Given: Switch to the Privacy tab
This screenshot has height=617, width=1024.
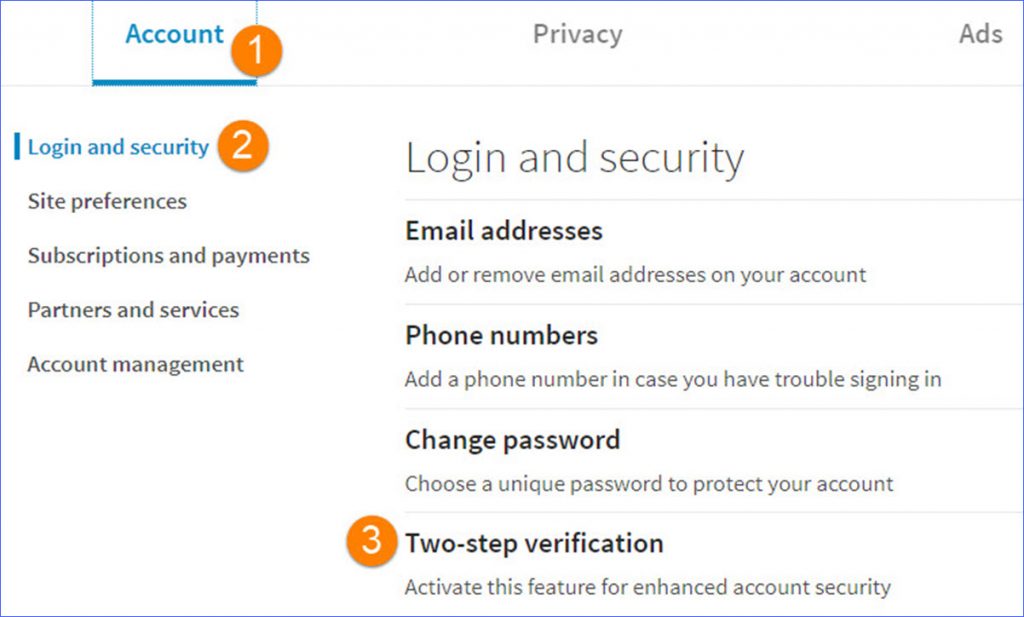Looking at the screenshot, I should tap(578, 33).
